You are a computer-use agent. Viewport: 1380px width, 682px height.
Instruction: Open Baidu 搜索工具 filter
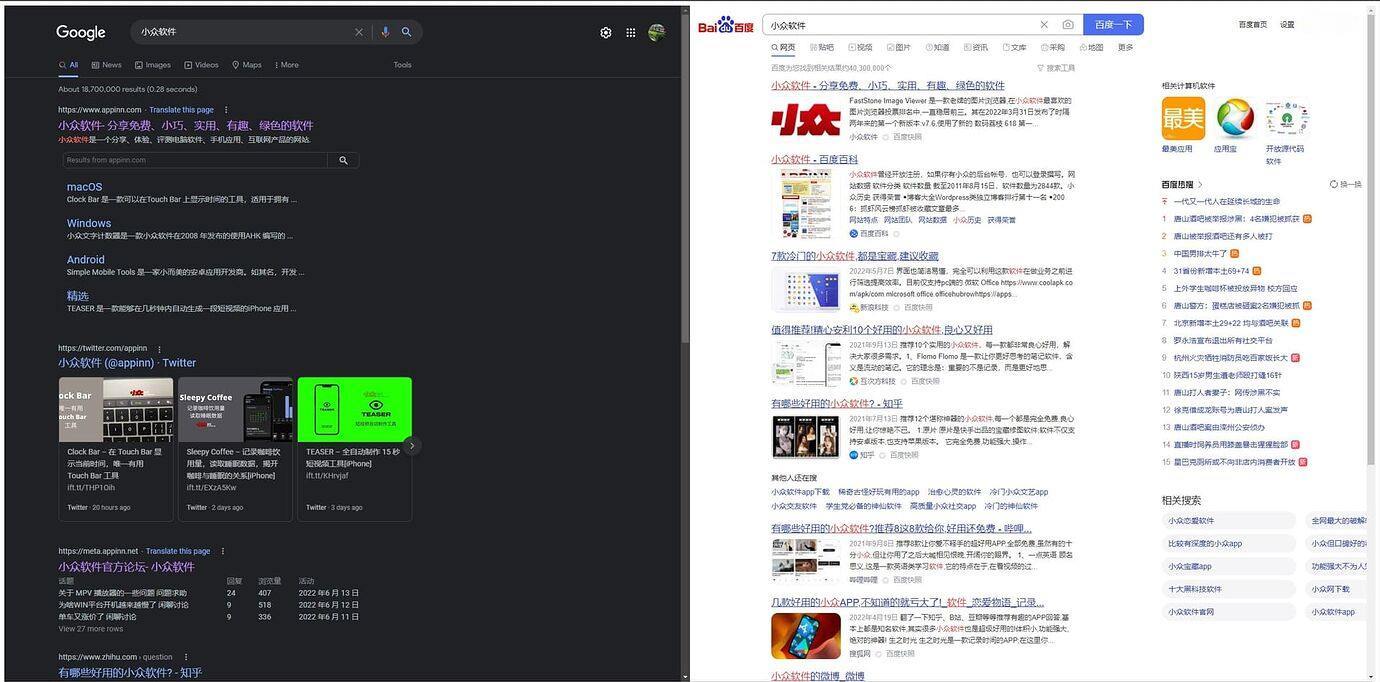1057,68
